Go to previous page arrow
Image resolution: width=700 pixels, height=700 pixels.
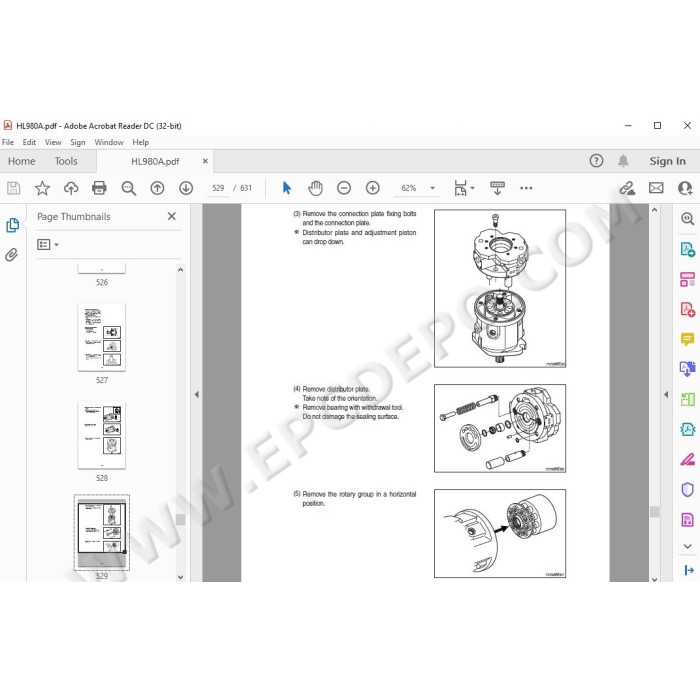coord(157,188)
